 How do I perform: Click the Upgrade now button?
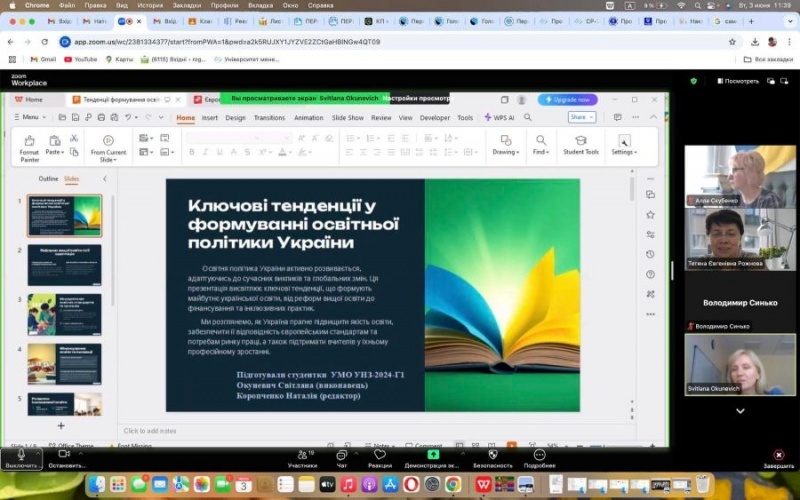point(568,100)
